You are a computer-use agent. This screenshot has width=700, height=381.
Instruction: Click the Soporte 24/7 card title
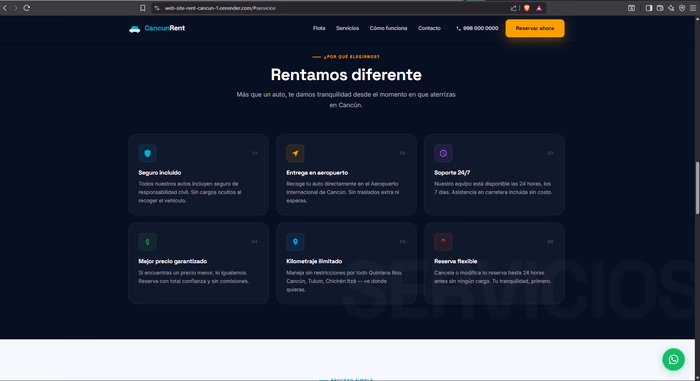coord(452,172)
